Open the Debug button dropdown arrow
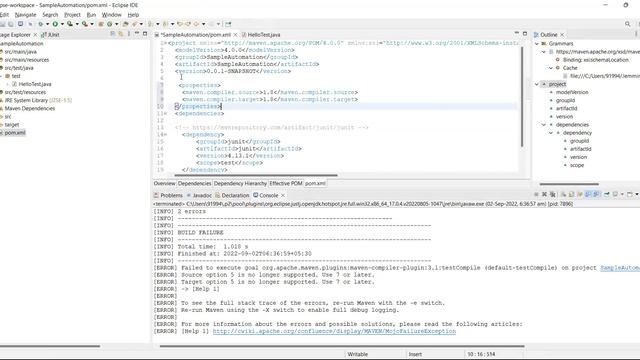Screen dimensions: 640x360 point(48,24)
